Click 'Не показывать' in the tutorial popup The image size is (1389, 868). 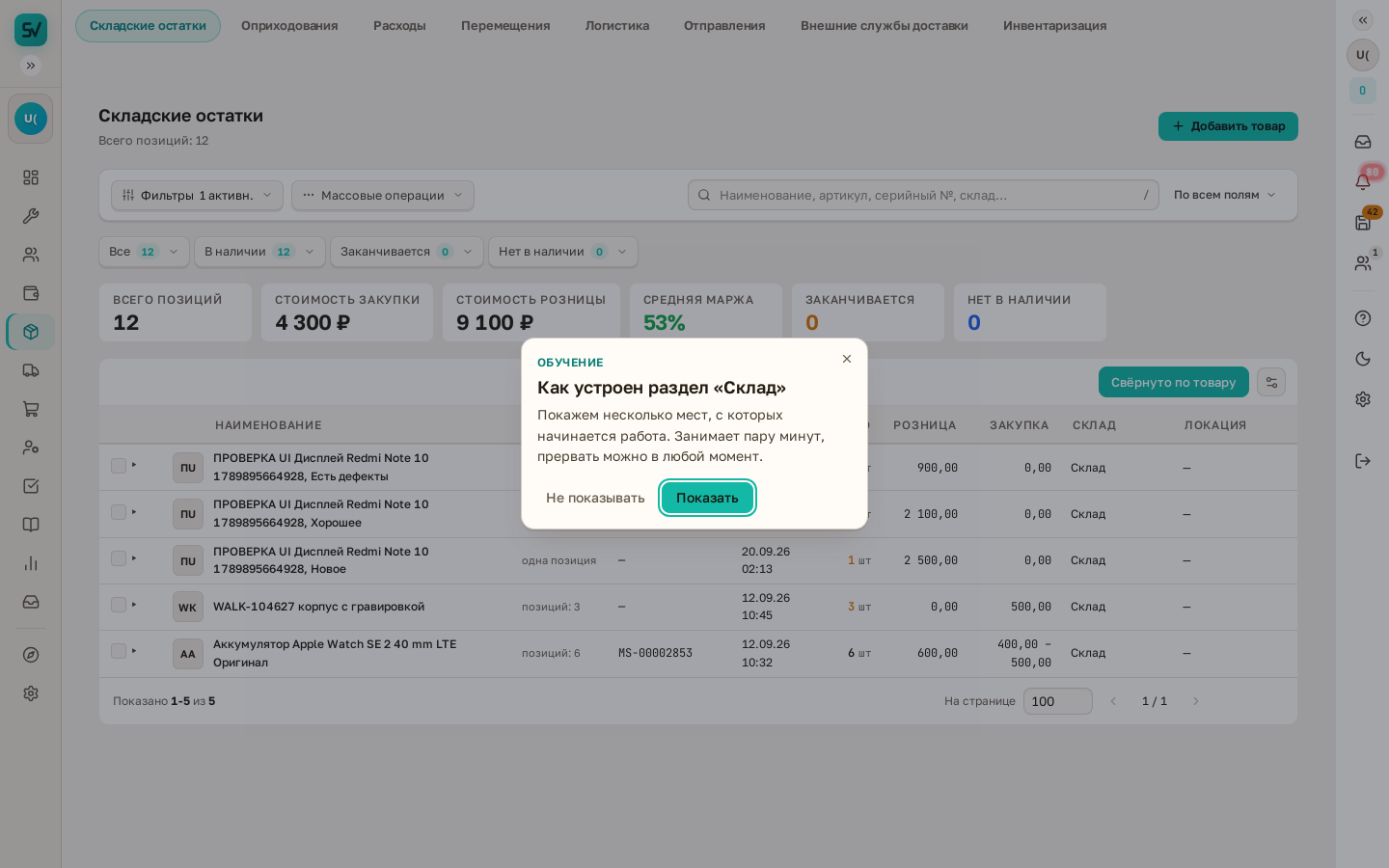coord(595,498)
